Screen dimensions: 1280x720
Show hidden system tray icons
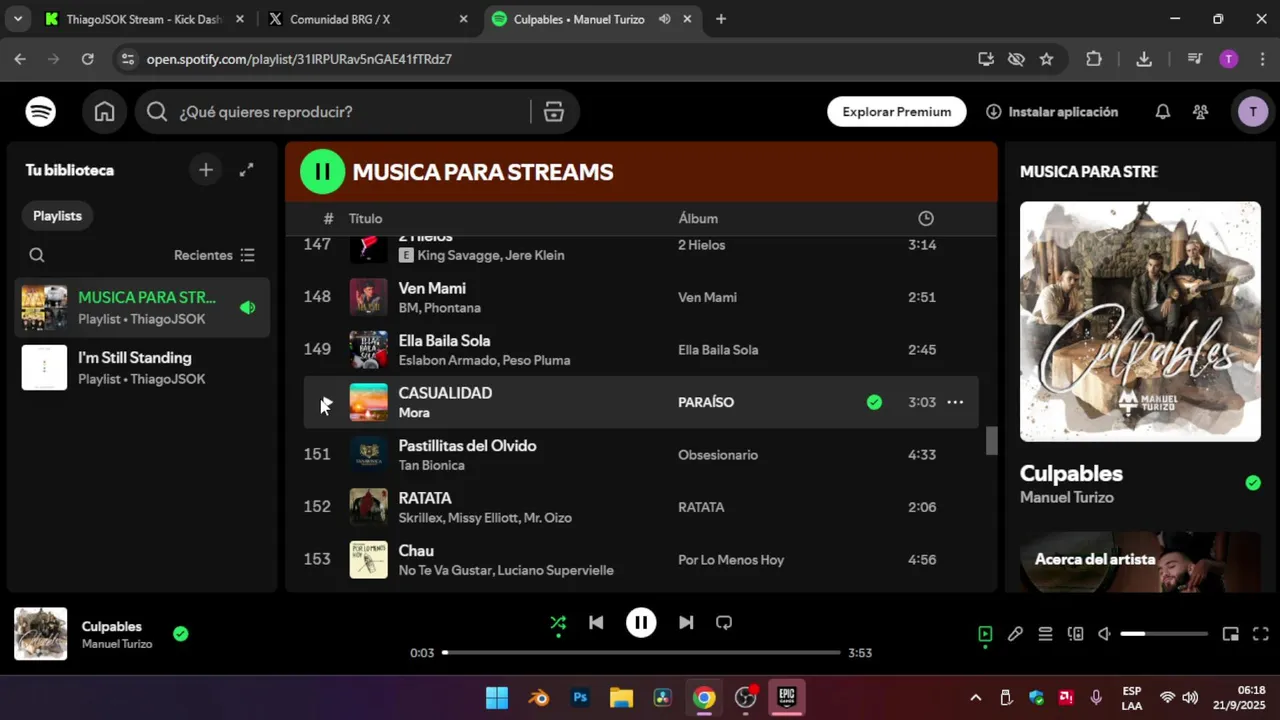click(976, 698)
